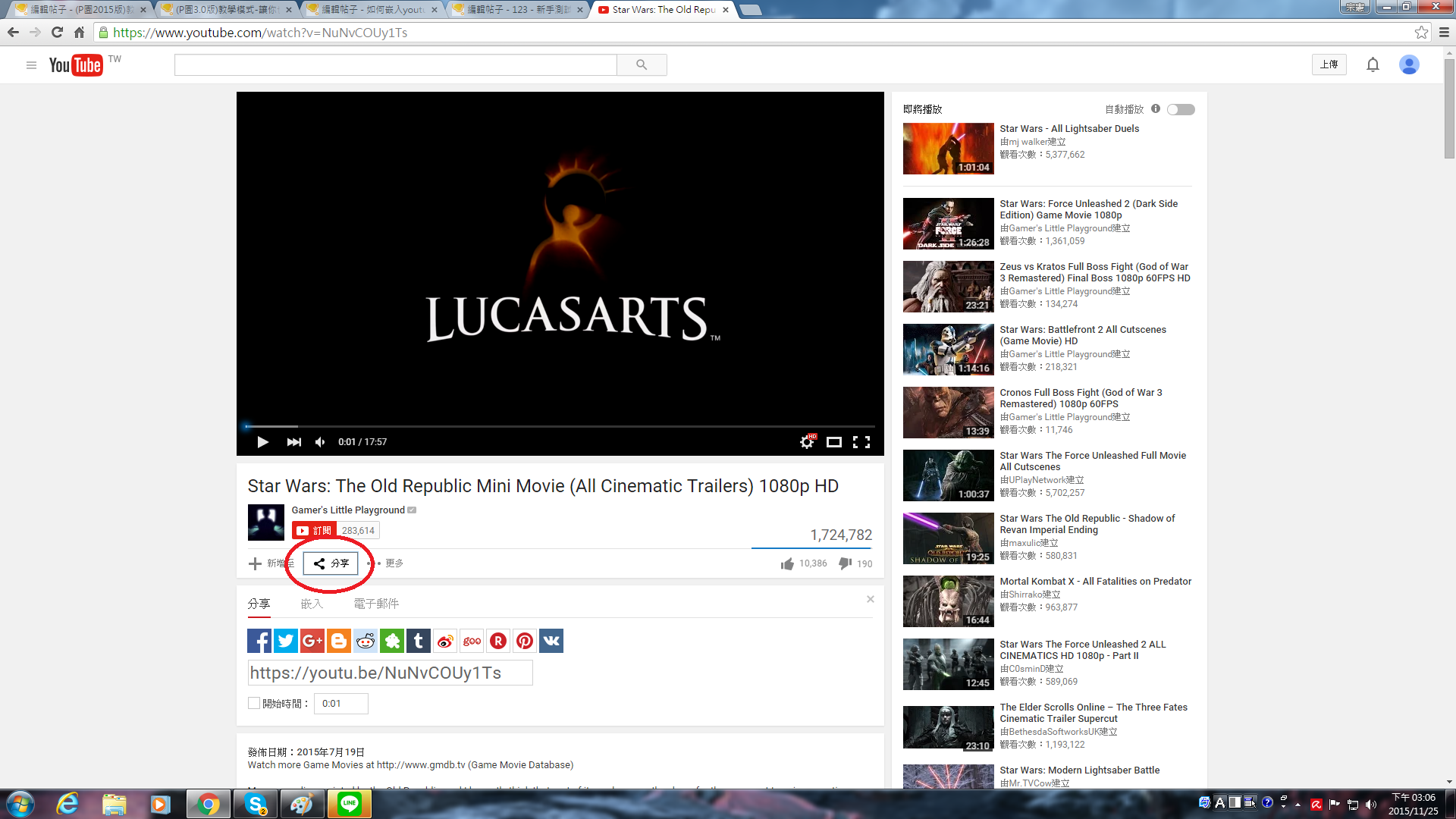Expand the 更多 more options menu
This screenshot has height=819, width=1456.
391,563
